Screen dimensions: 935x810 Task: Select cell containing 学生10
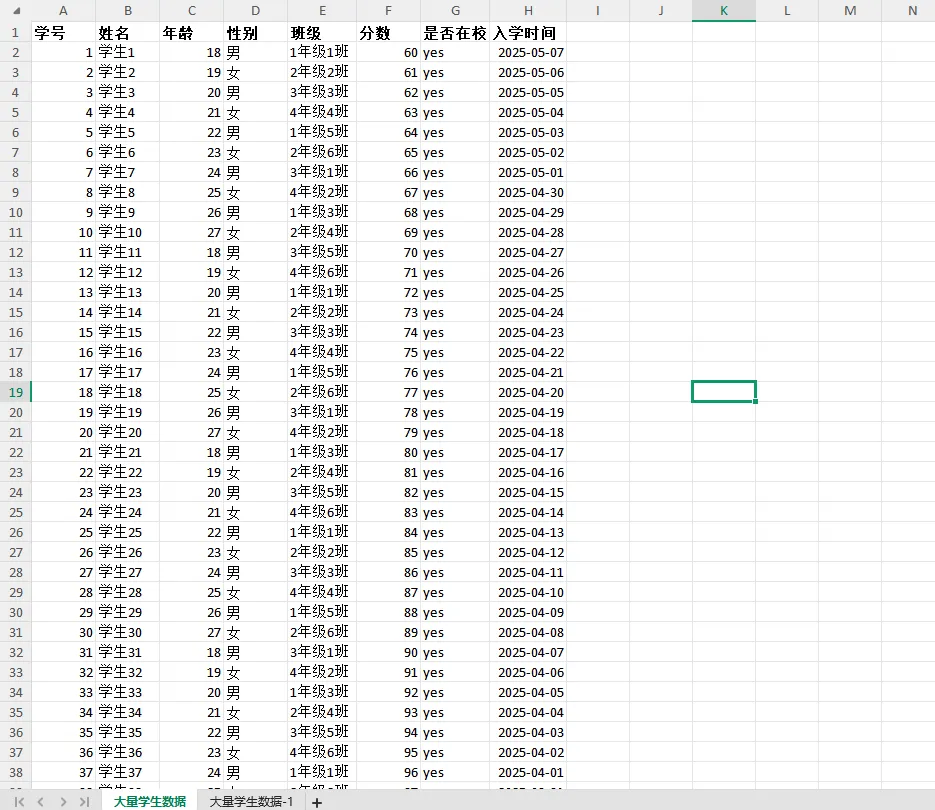coord(127,232)
